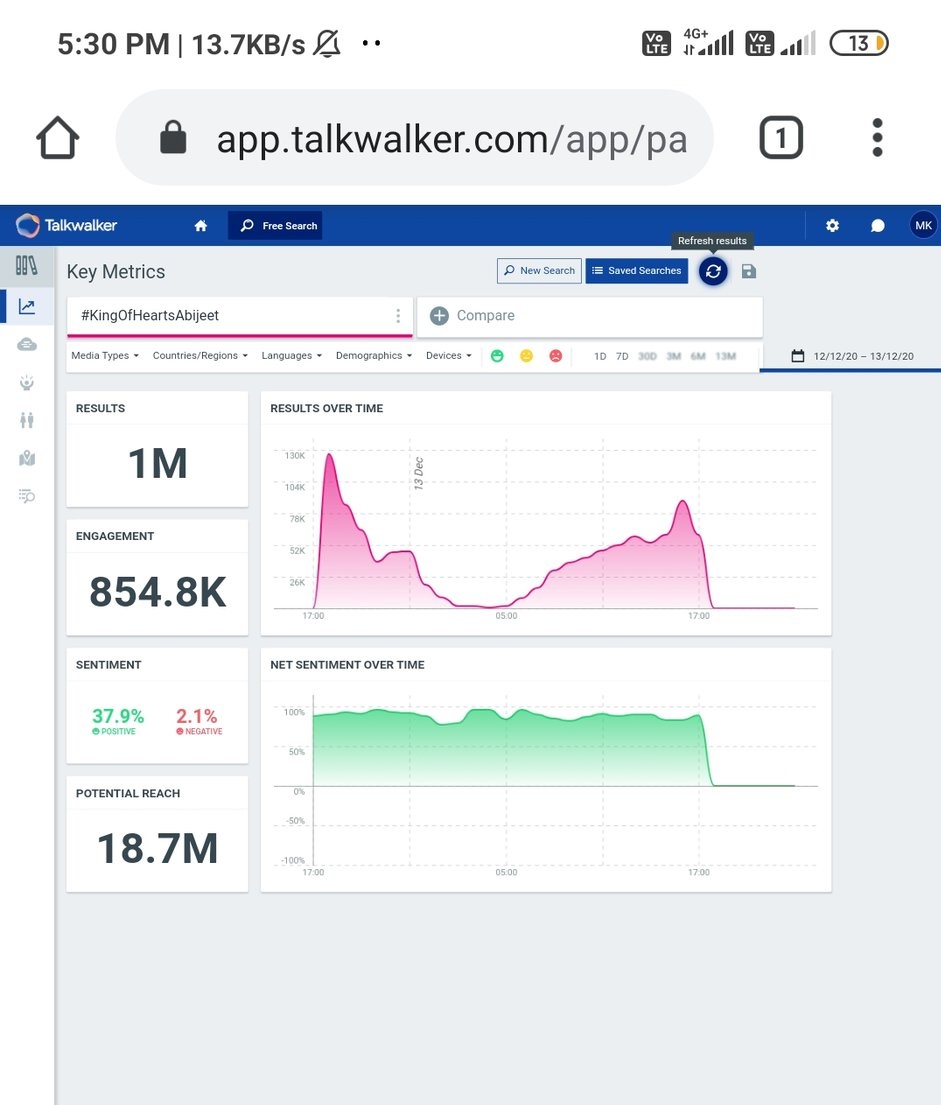Open settings gear in top bar
The image size is (941, 1105).
pyautogui.click(x=832, y=226)
